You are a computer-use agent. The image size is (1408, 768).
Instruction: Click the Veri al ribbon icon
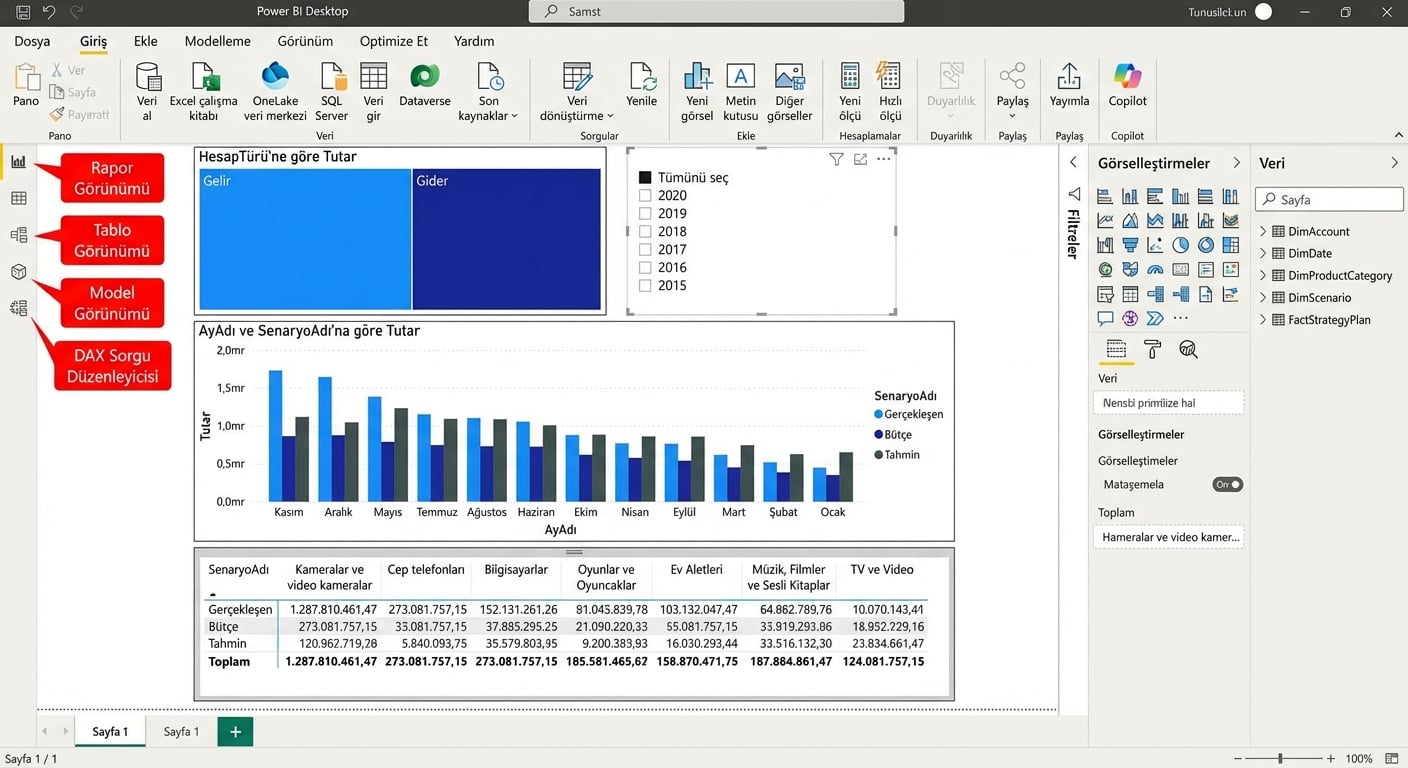point(147,92)
